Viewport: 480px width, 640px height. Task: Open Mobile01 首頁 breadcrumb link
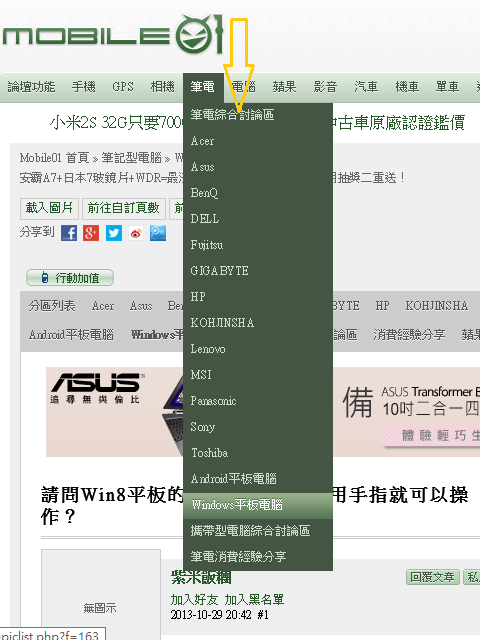click(x=54, y=158)
